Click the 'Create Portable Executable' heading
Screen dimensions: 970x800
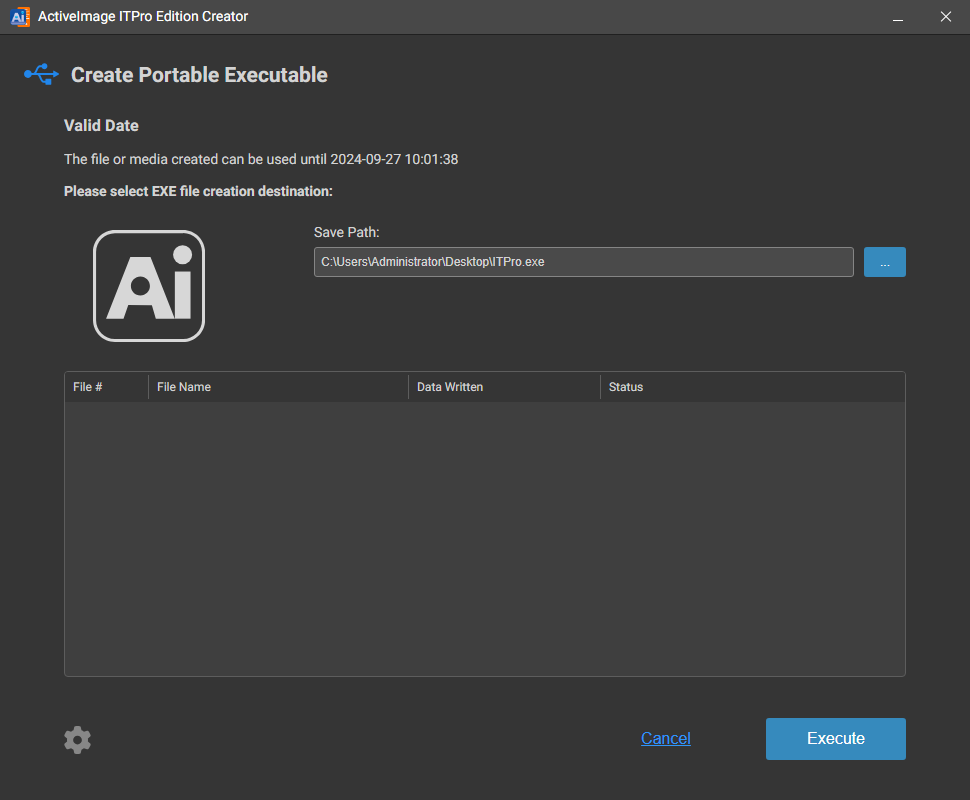199,75
